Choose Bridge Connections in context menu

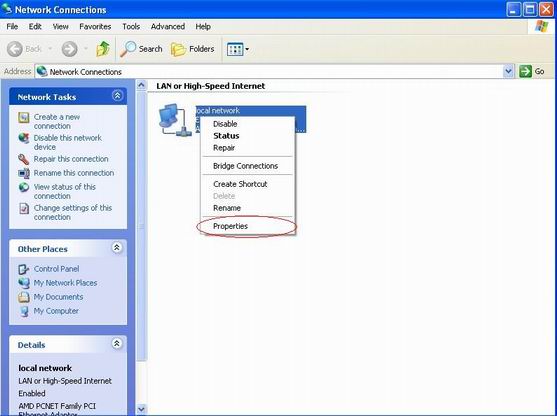[x=248, y=166]
